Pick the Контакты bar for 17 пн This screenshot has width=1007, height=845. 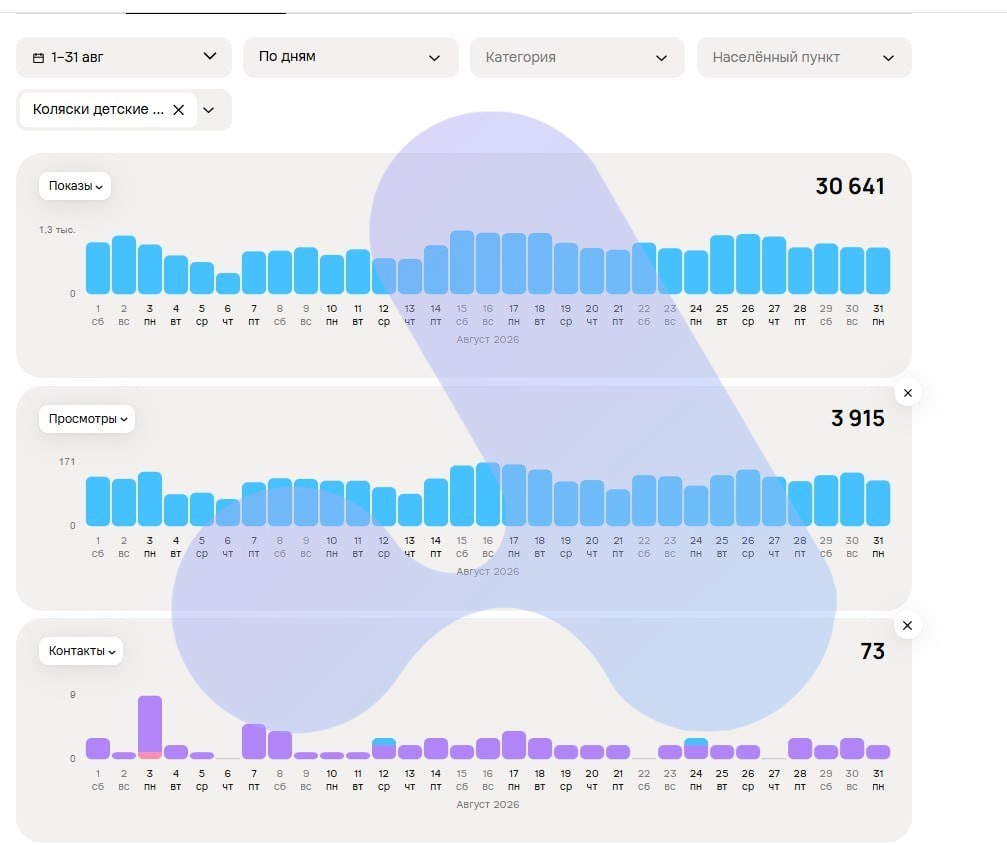tap(514, 745)
